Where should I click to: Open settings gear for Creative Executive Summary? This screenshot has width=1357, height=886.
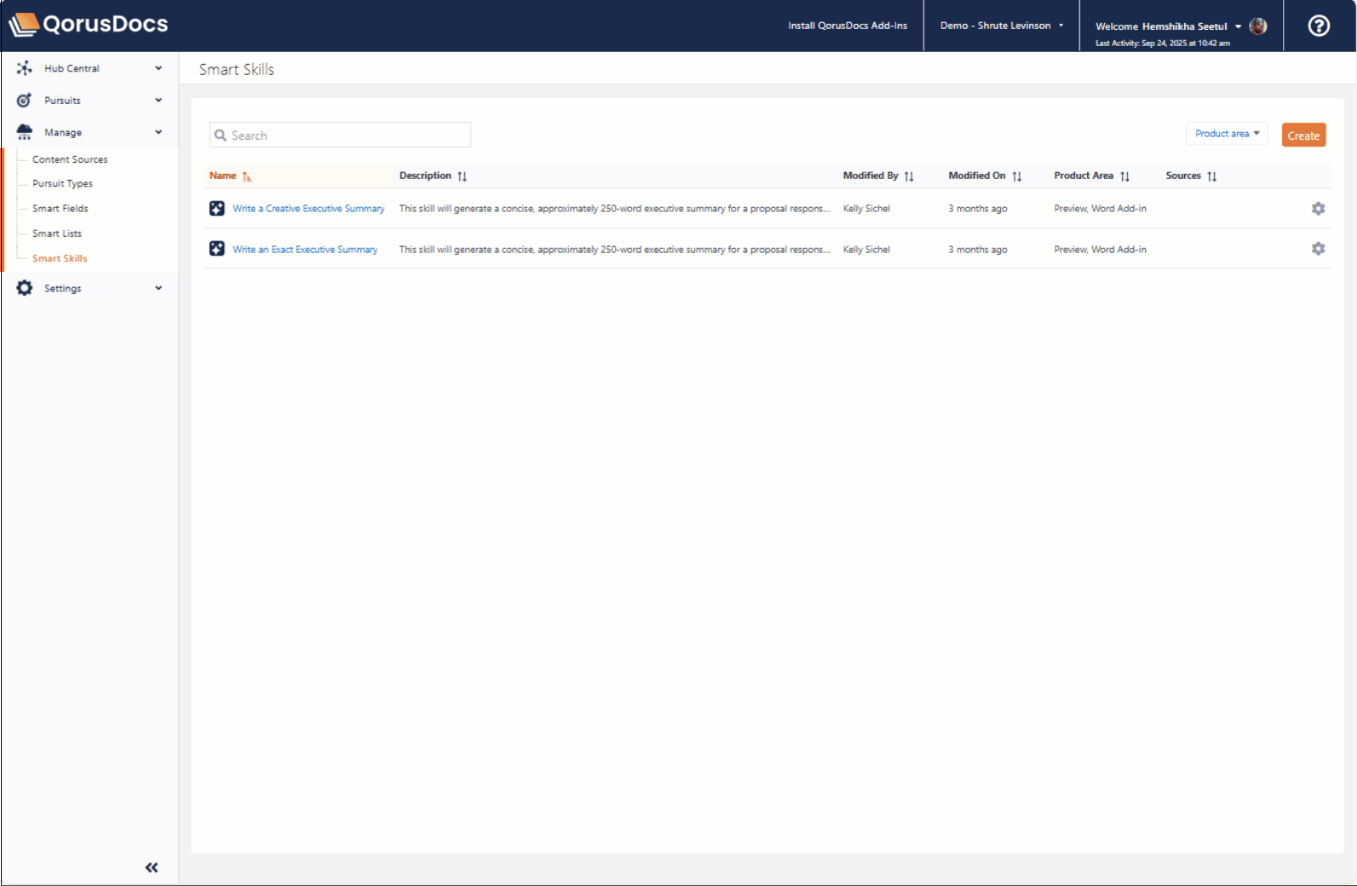click(1318, 208)
